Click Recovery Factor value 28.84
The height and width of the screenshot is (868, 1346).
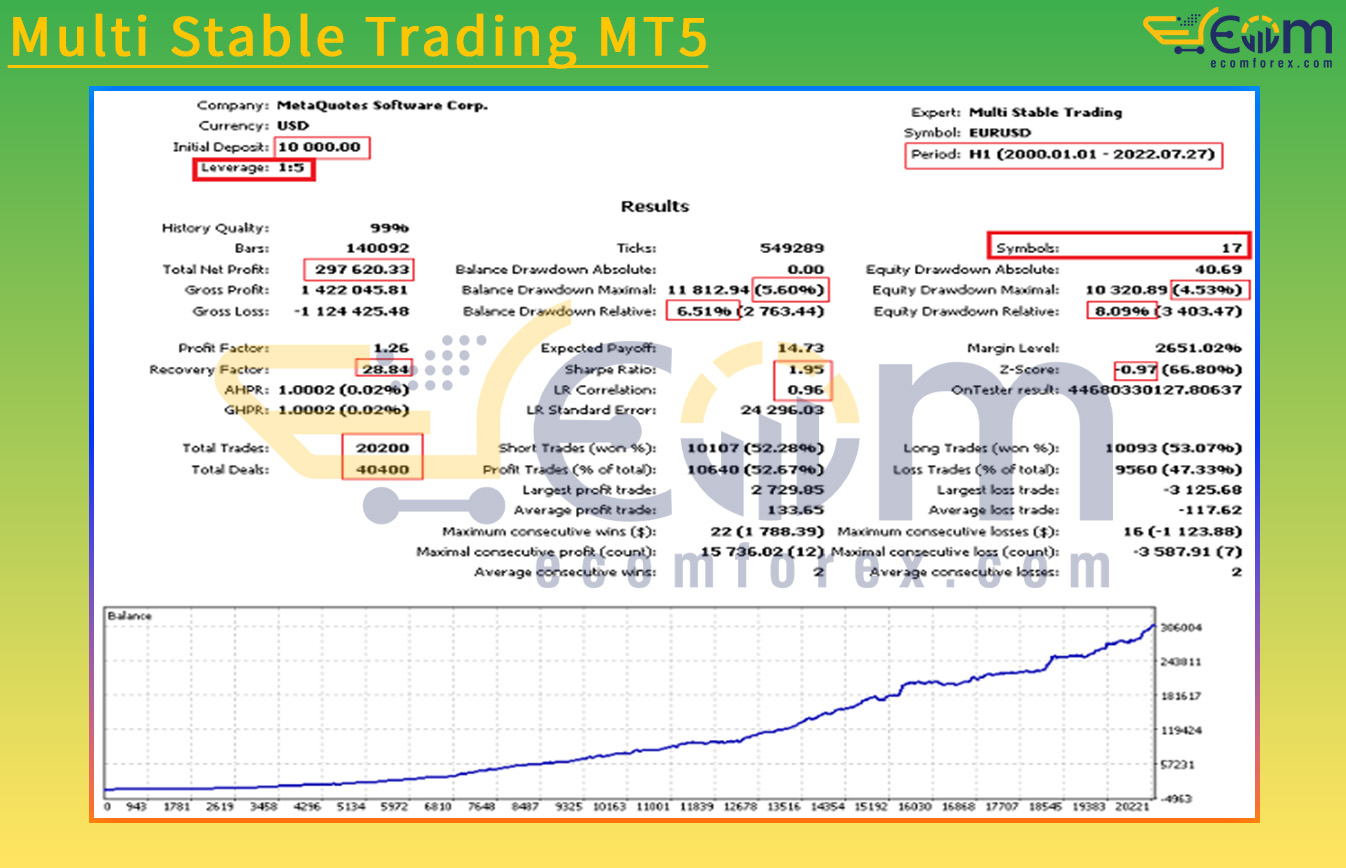point(384,369)
